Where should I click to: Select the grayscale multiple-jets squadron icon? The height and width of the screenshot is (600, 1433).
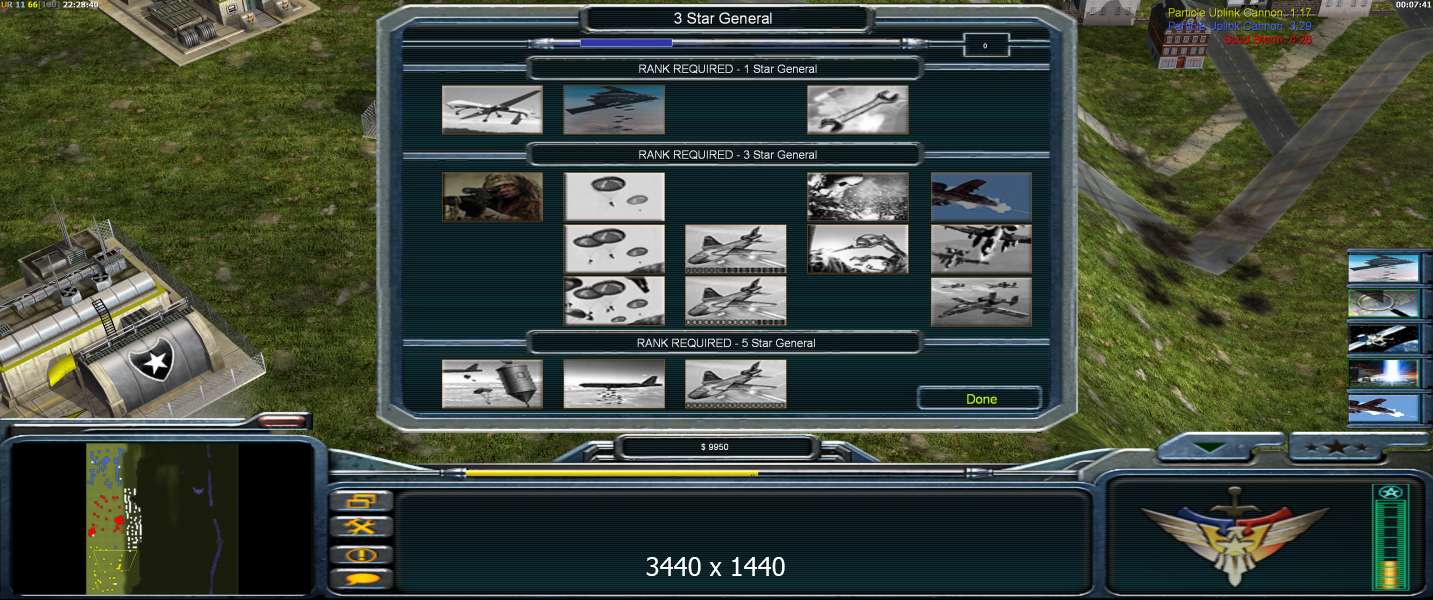981,249
